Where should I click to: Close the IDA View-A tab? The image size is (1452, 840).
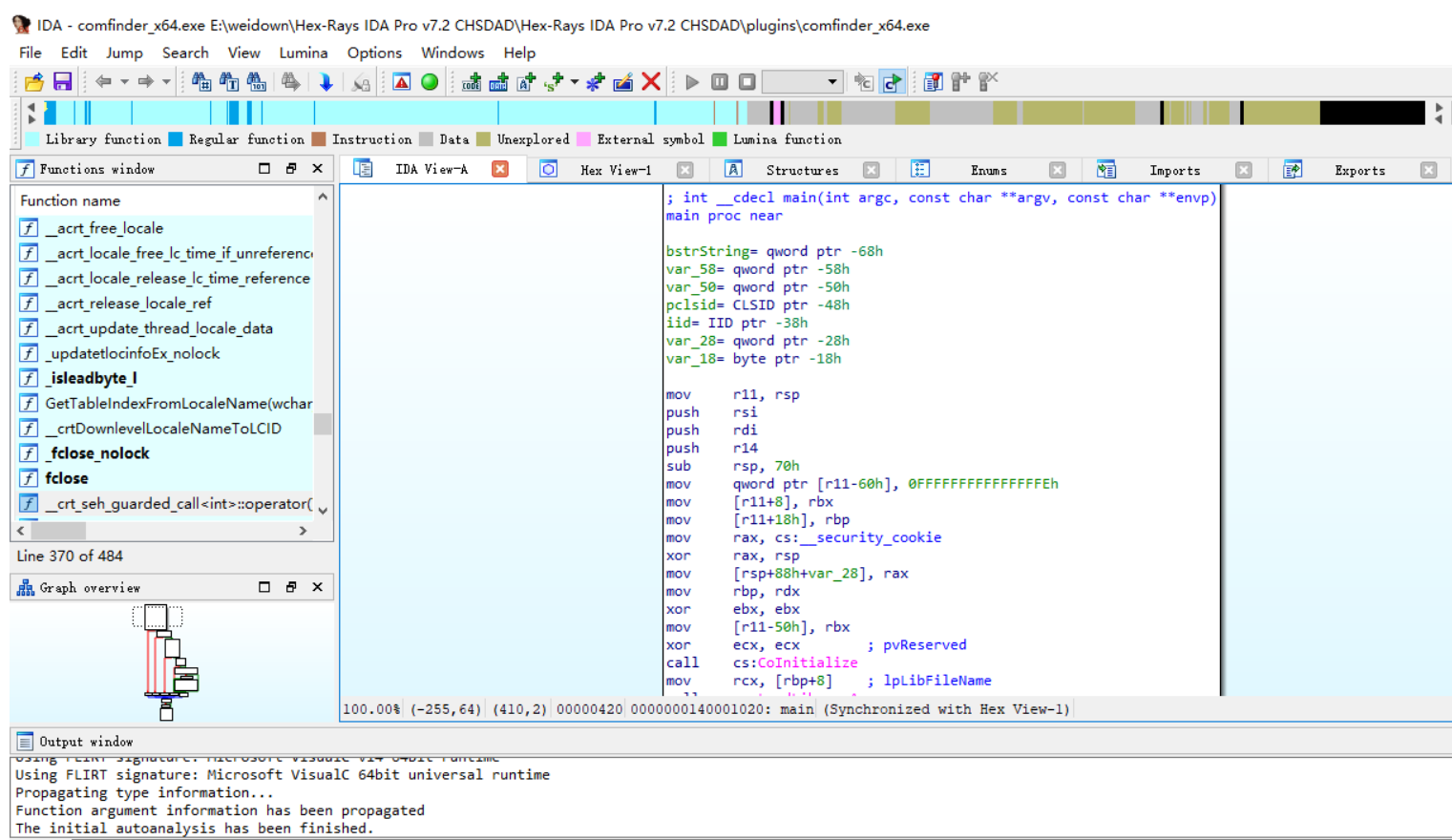tap(499, 169)
